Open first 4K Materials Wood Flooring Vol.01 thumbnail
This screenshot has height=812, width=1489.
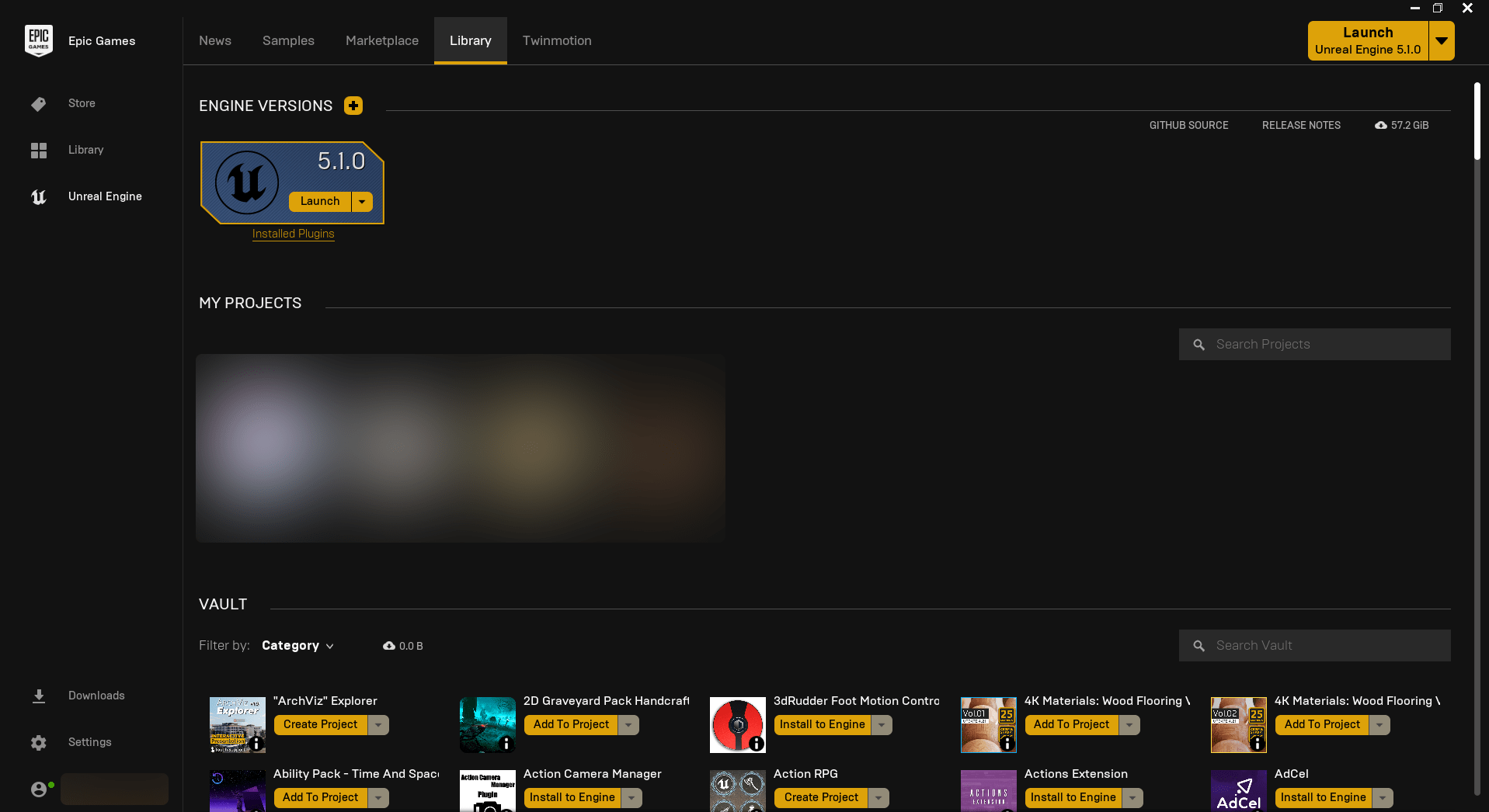coord(989,725)
